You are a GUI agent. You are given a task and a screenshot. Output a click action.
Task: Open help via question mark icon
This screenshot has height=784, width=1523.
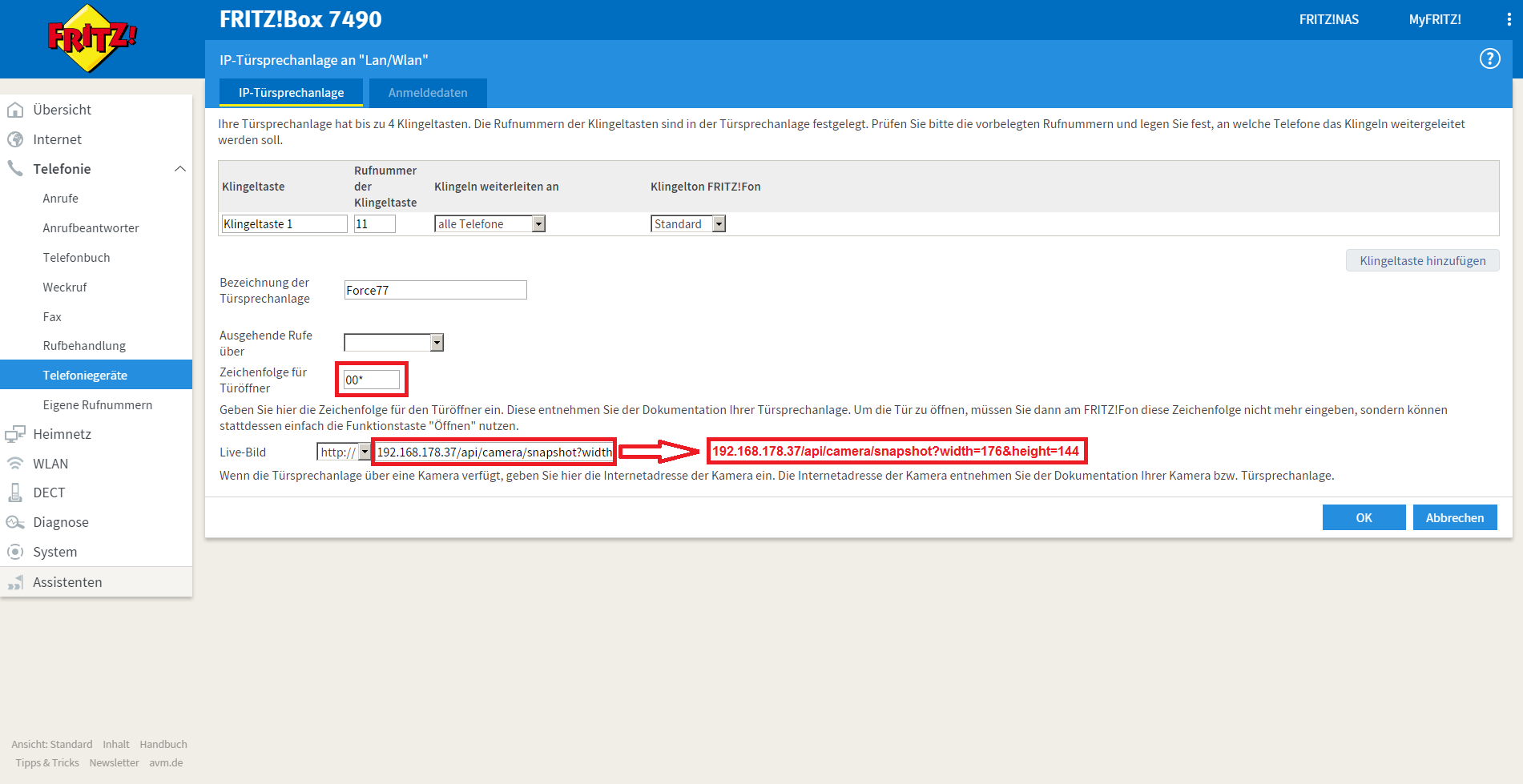click(1489, 58)
